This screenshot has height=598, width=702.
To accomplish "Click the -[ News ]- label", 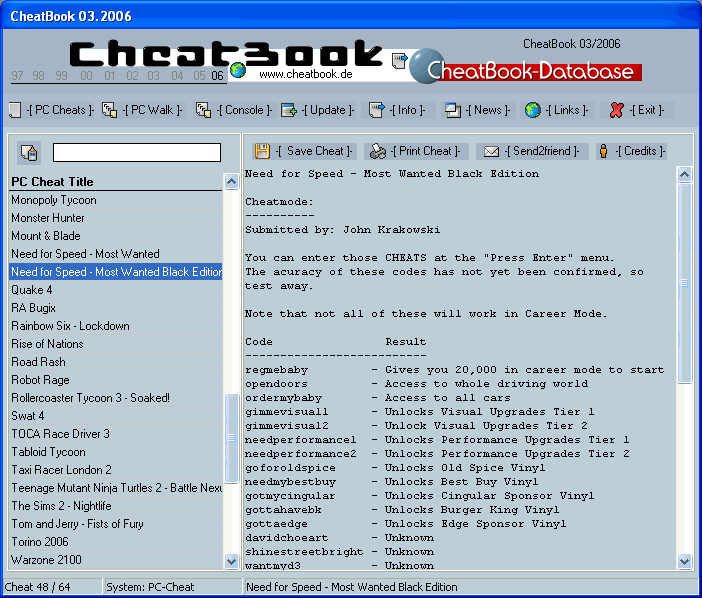I will pyautogui.click(x=488, y=110).
